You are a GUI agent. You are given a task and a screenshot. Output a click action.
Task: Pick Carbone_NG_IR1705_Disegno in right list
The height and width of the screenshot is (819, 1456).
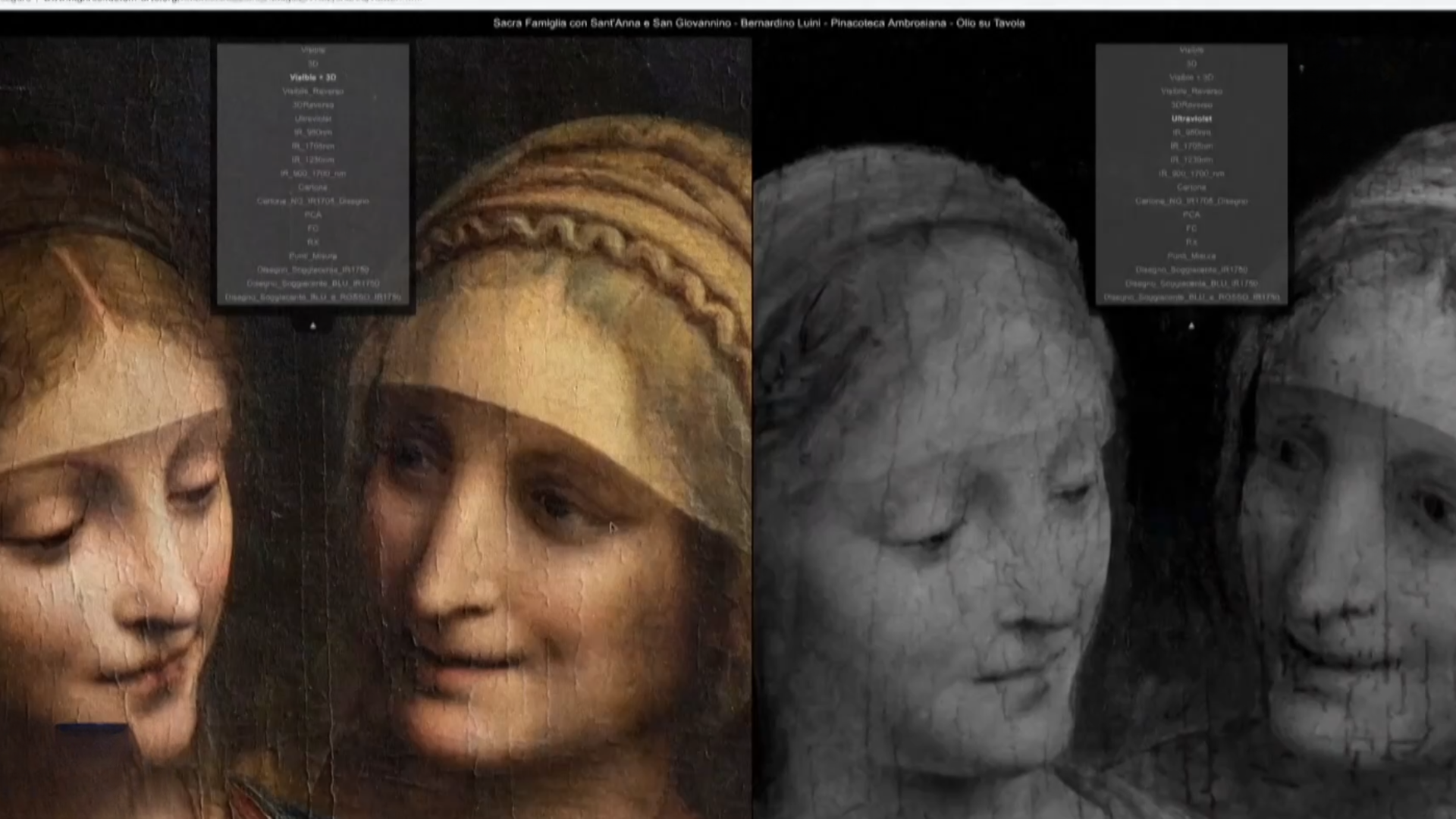coord(1191,201)
